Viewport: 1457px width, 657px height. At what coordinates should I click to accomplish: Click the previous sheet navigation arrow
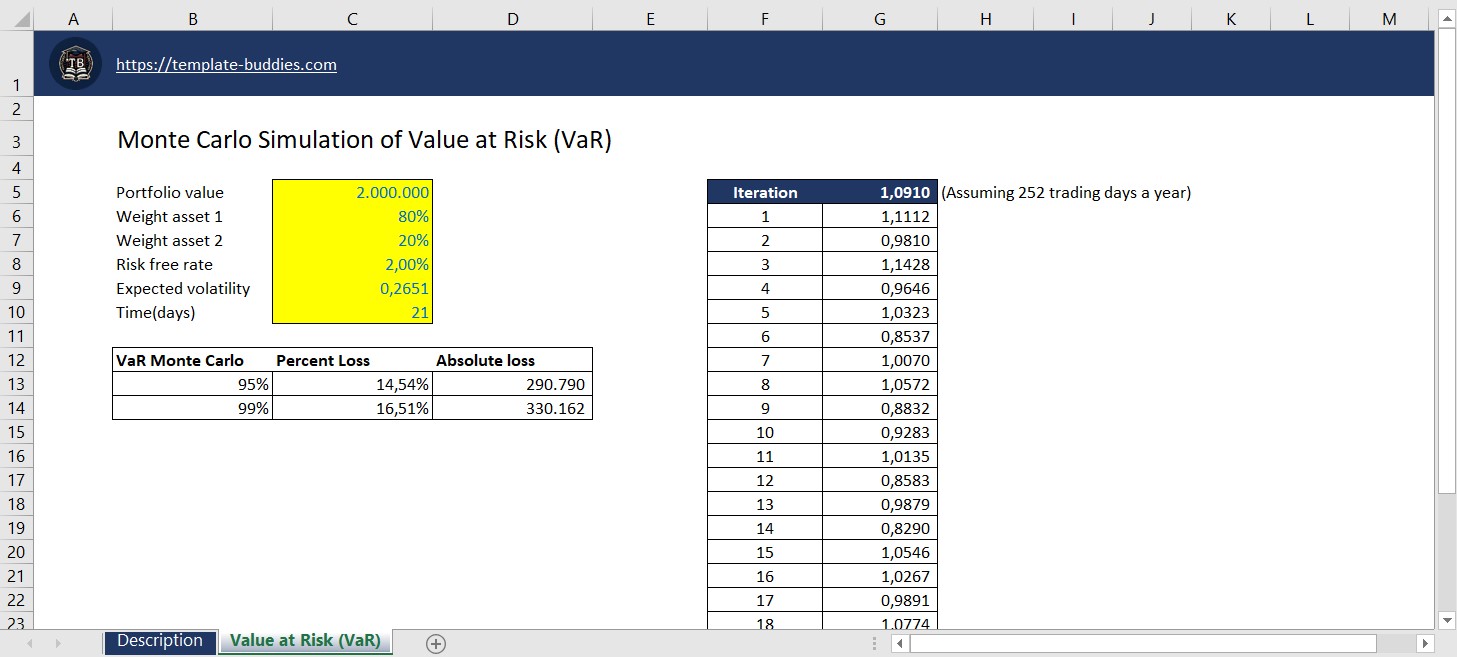pyautogui.click(x=30, y=643)
